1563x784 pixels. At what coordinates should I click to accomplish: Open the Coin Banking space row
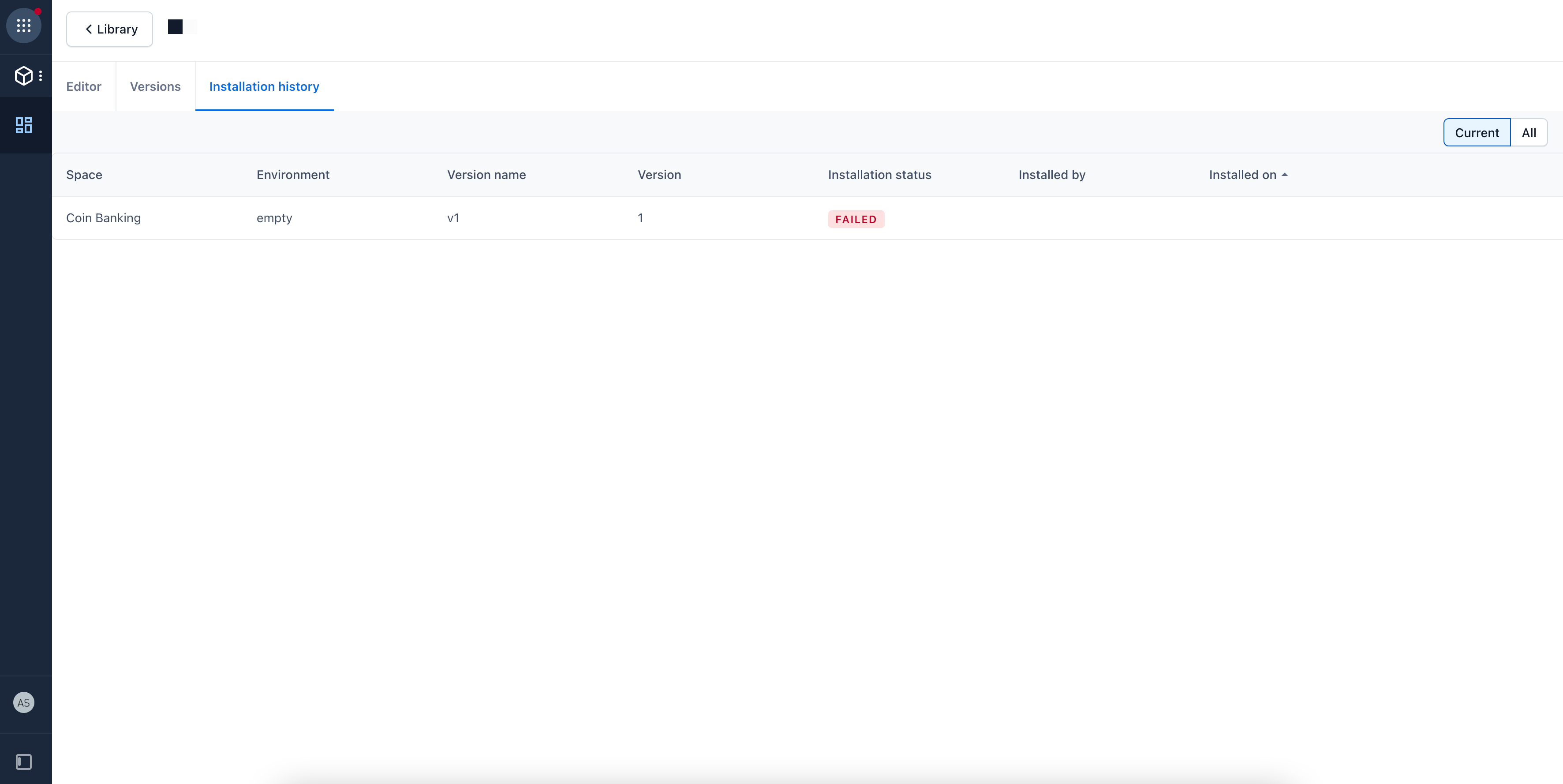coord(103,218)
